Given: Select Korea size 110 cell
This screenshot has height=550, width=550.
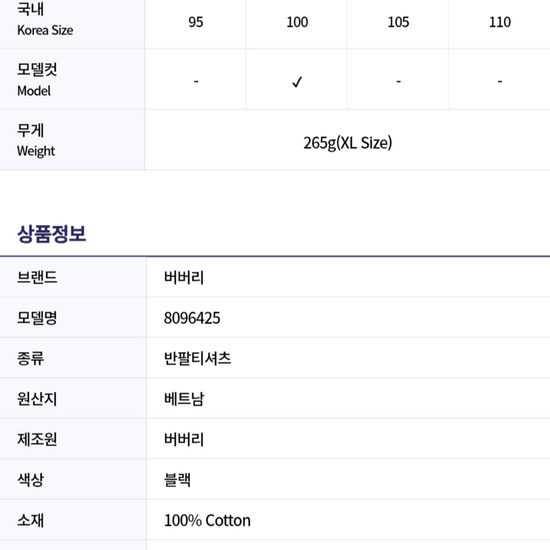Looking at the screenshot, I should (x=499, y=22).
